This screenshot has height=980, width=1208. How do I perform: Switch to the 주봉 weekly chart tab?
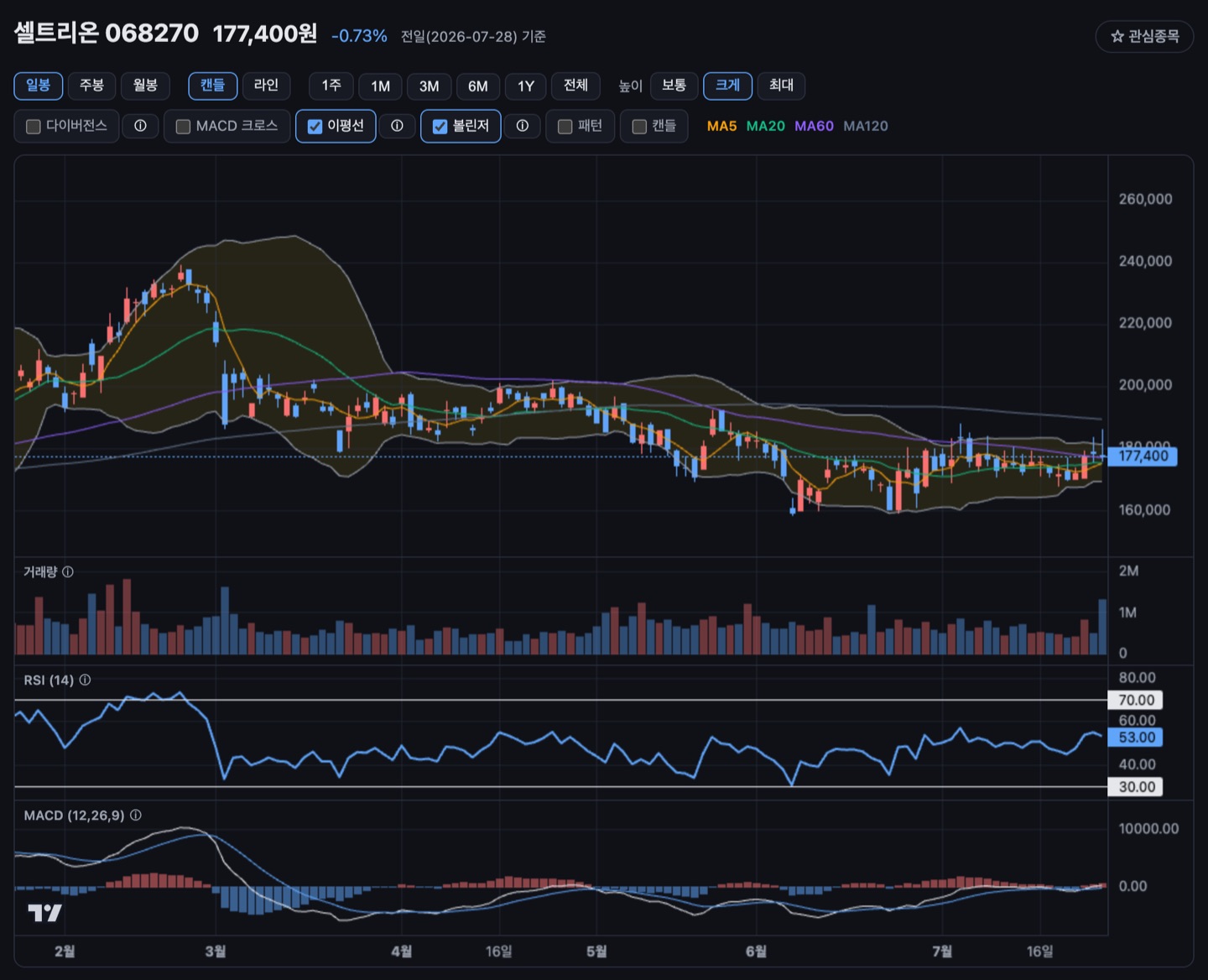91,86
